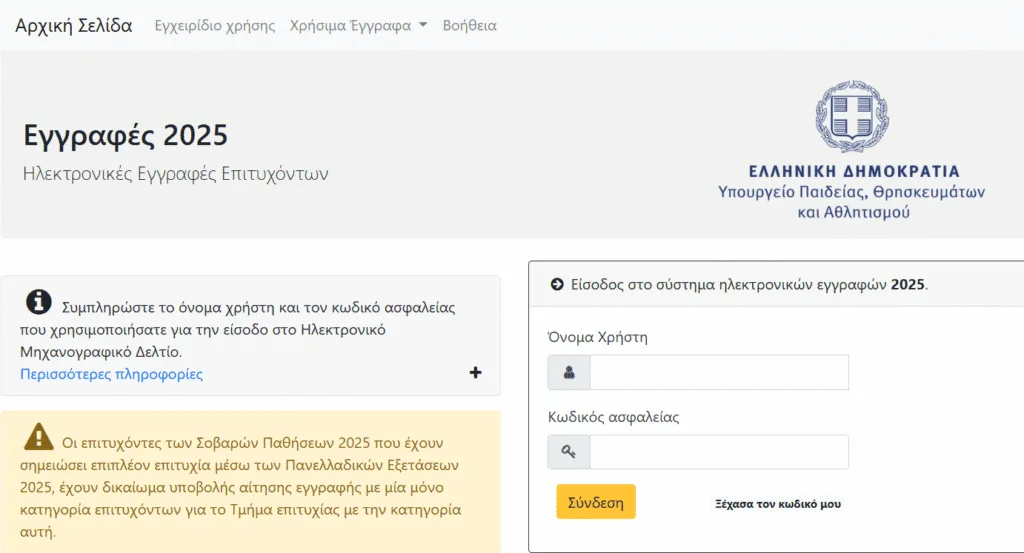Viewport: 1024px width, 553px height.
Task: Click the black info circle icon
Action: 39,302
